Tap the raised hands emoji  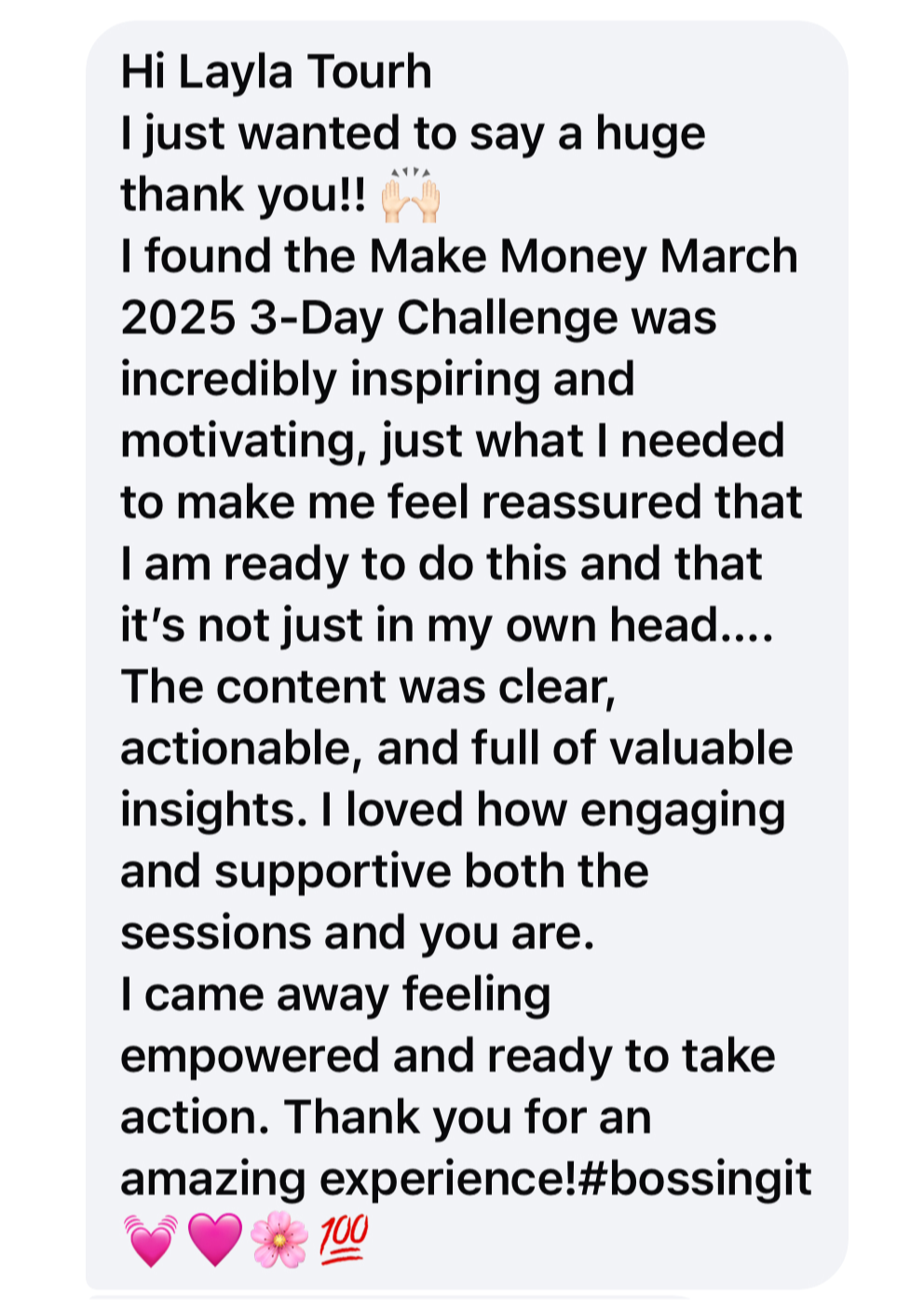click(x=411, y=196)
